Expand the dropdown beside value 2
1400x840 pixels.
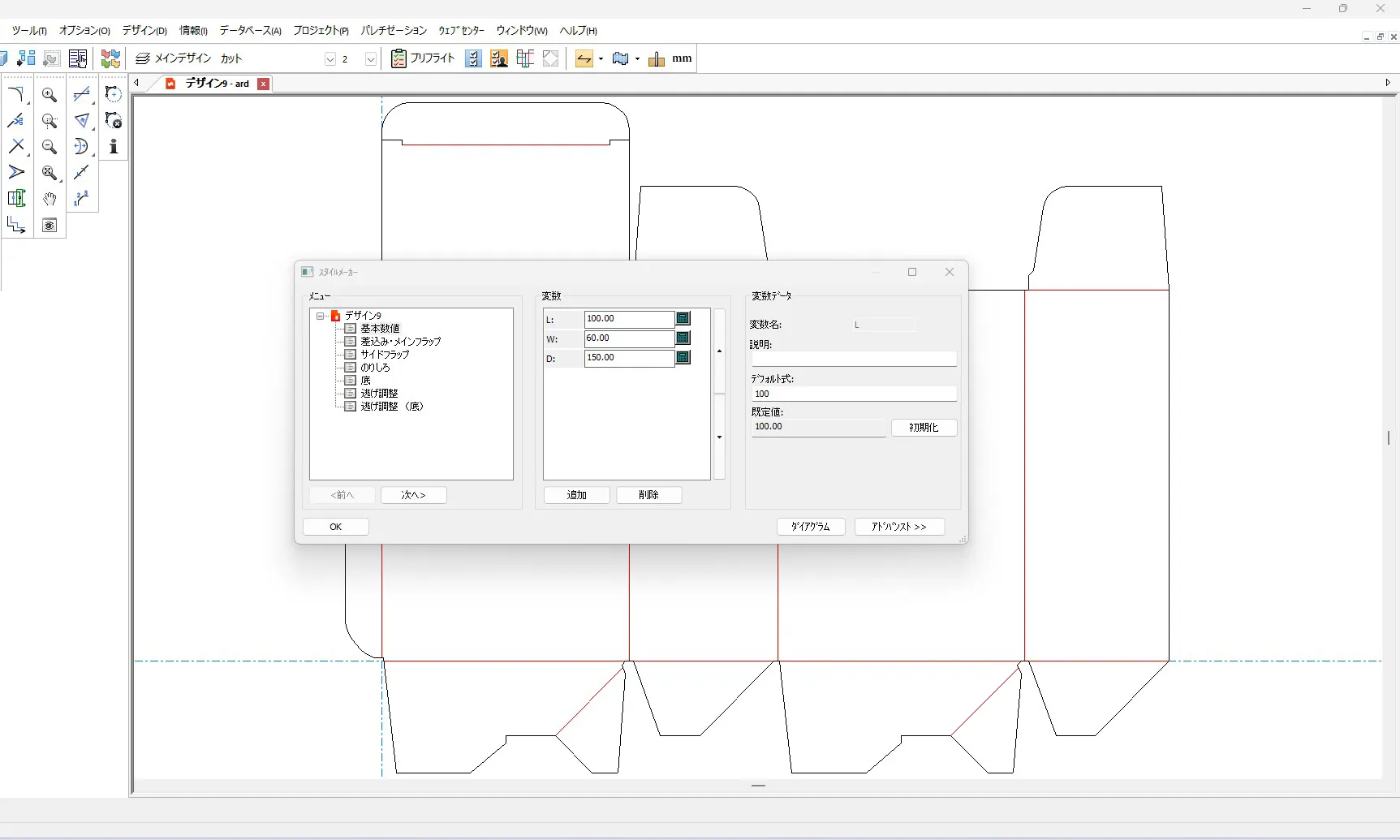click(x=370, y=59)
